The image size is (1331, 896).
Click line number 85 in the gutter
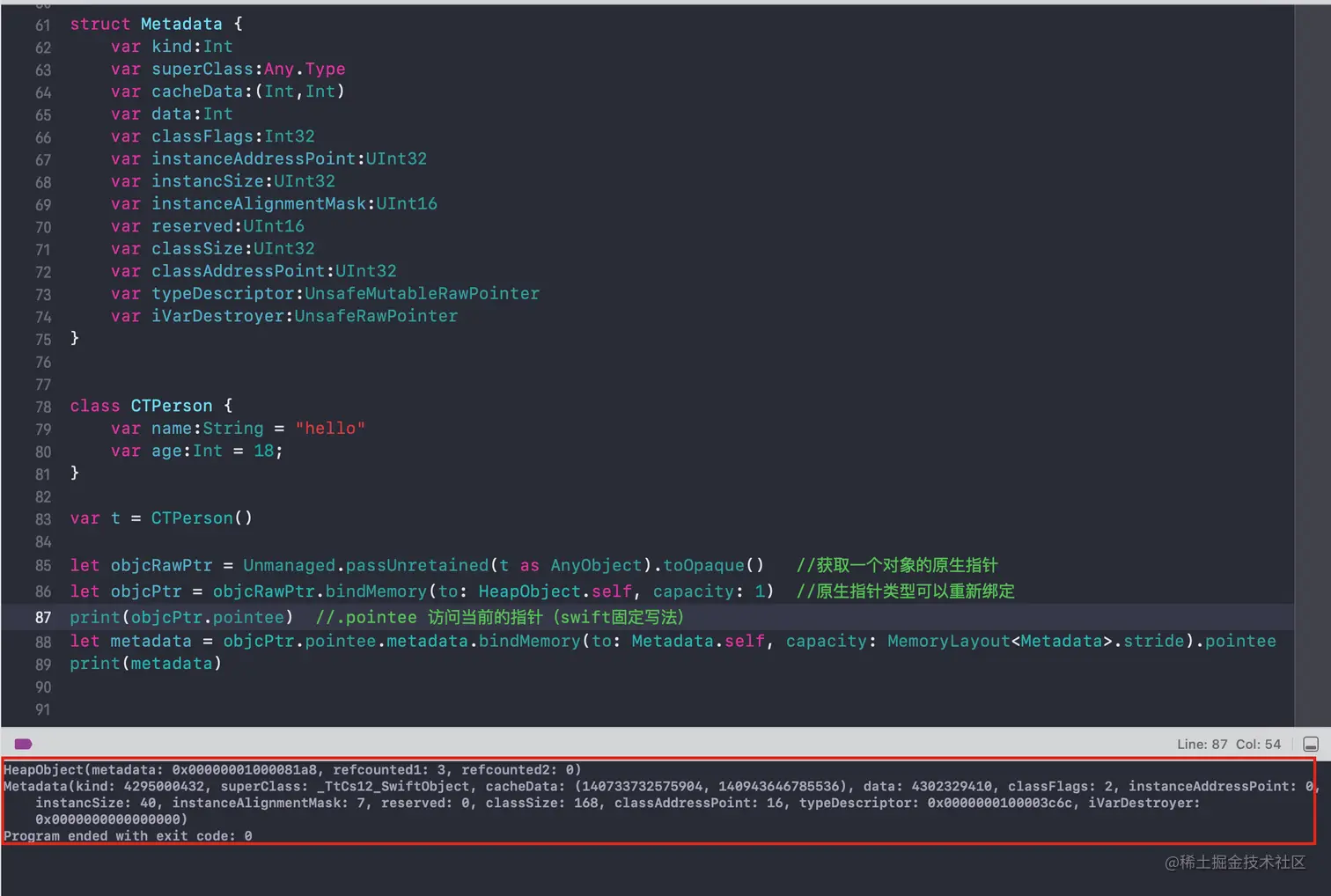43,566
